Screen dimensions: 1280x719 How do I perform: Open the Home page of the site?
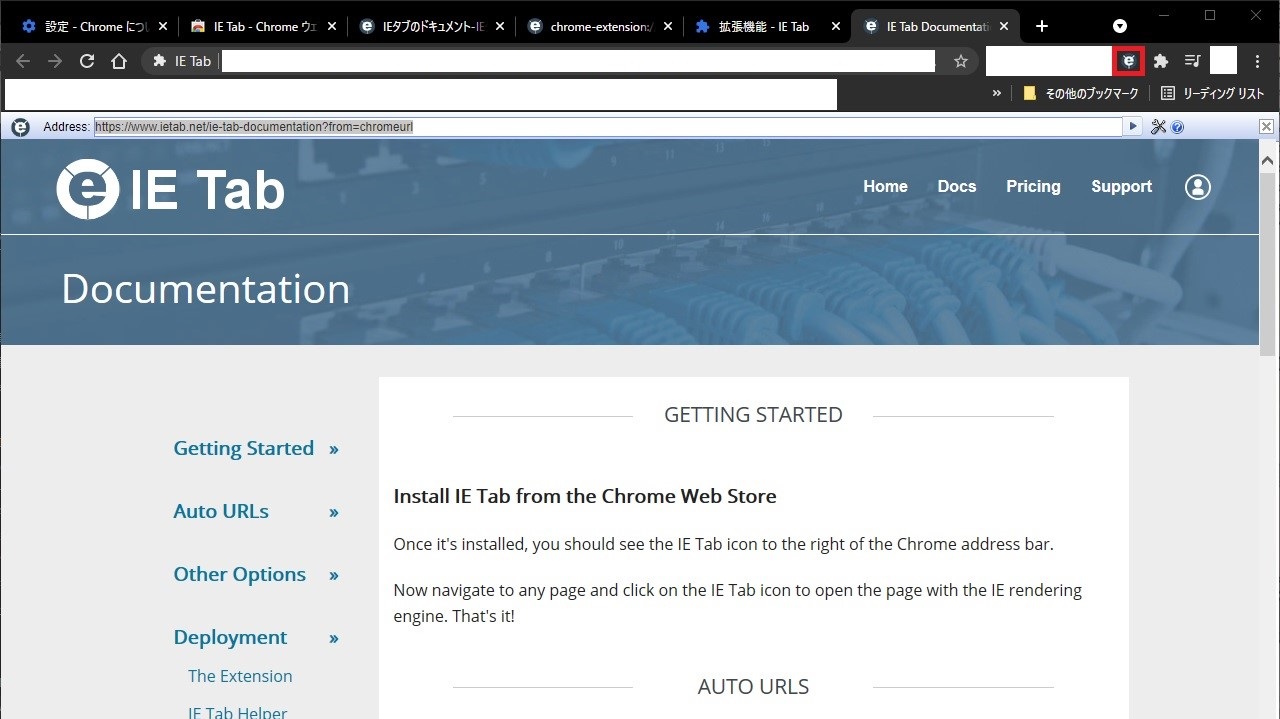click(x=885, y=187)
